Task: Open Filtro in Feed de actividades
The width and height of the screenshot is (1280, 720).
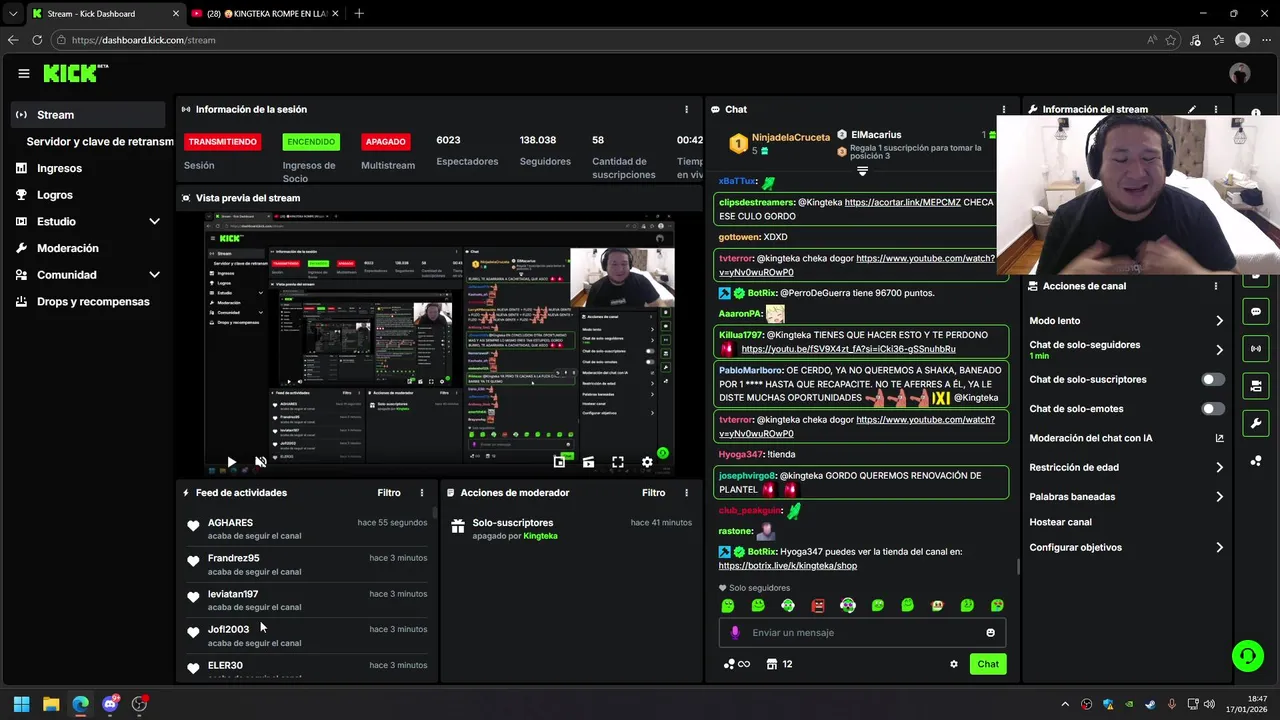Action: [x=389, y=493]
